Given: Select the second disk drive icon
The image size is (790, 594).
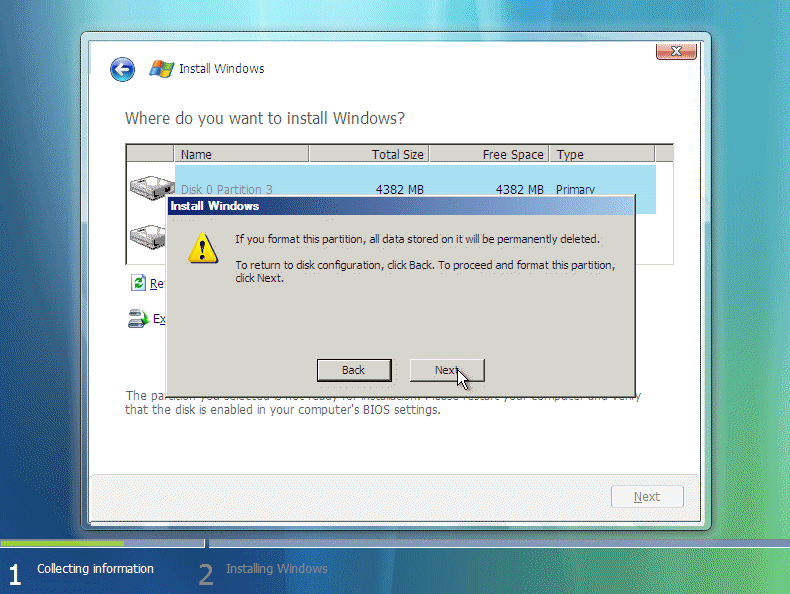Looking at the screenshot, I should [x=147, y=237].
